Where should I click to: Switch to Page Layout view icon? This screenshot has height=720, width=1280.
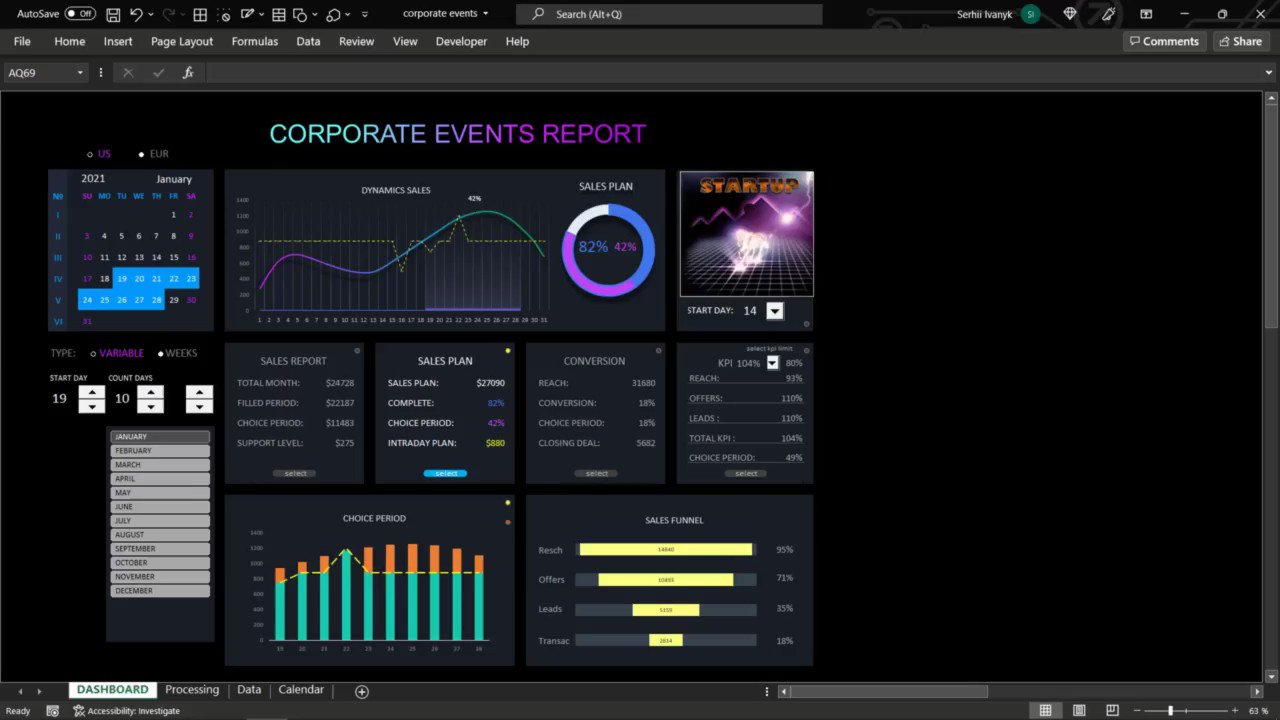[x=1079, y=711]
